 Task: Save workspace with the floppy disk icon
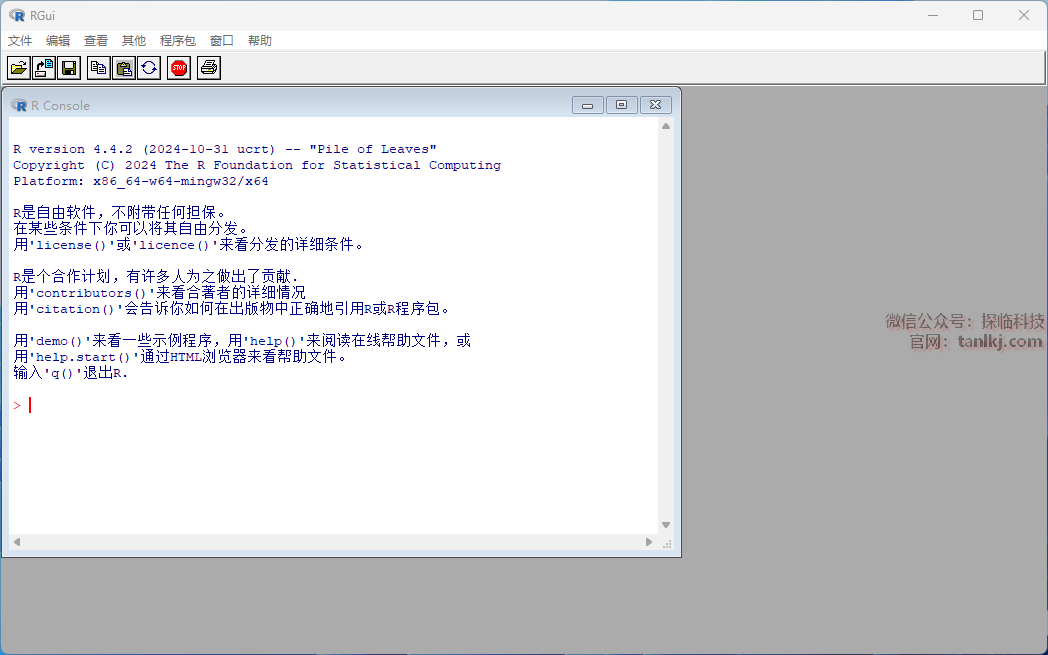(69, 68)
